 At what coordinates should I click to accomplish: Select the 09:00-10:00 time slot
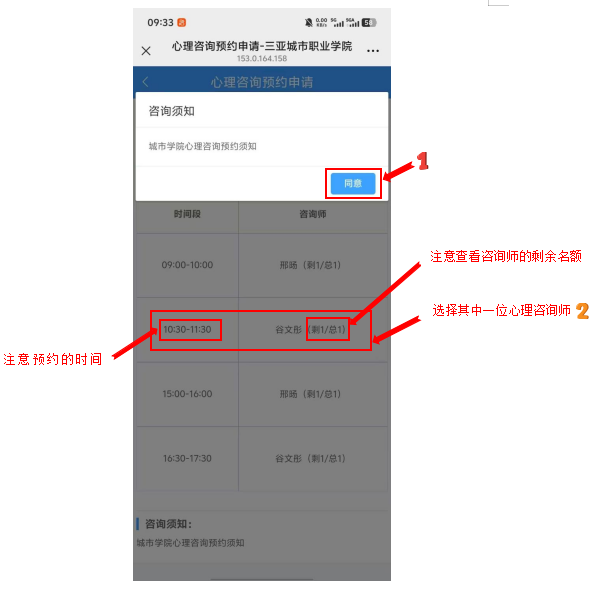click(x=187, y=265)
